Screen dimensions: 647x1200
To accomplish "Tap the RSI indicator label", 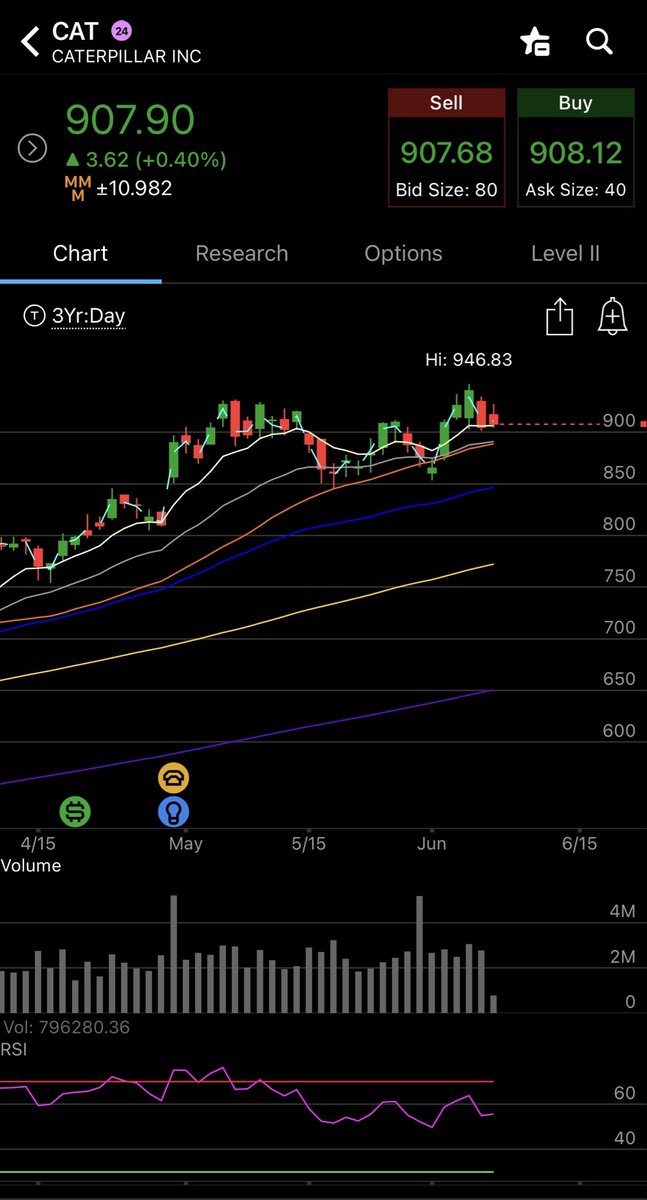I will [14, 1048].
